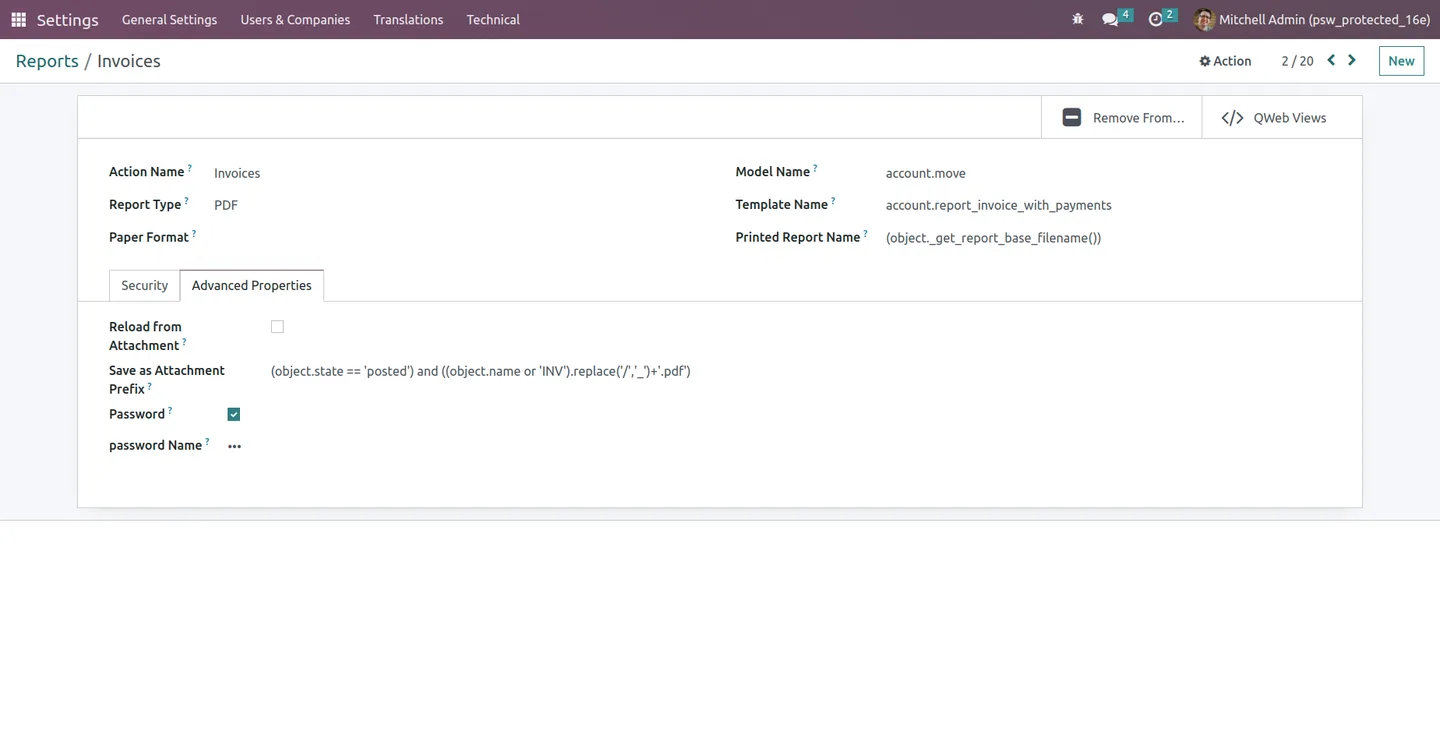Viewport: 1440px width, 739px height.
Task: Click help mark beside Model Name
Action: (815, 168)
